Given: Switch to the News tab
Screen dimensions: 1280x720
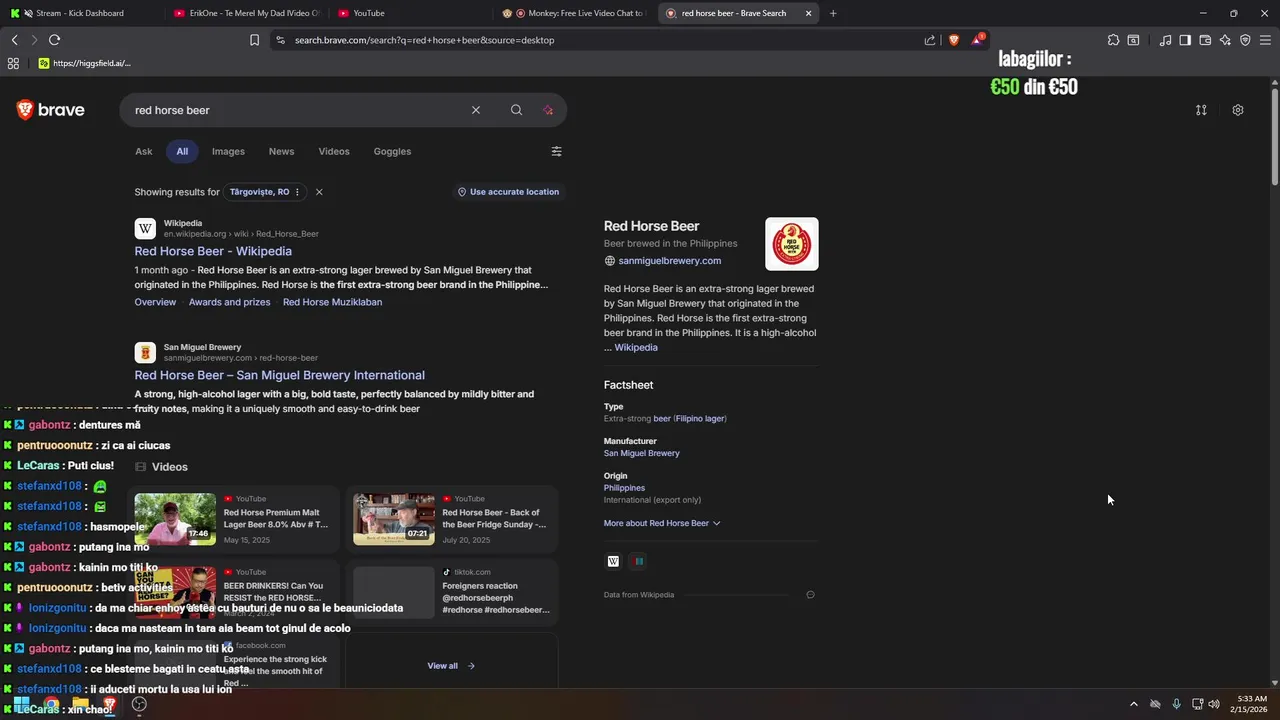Looking at the screenshot, I should pyautogui.click(x=281, y=151).
